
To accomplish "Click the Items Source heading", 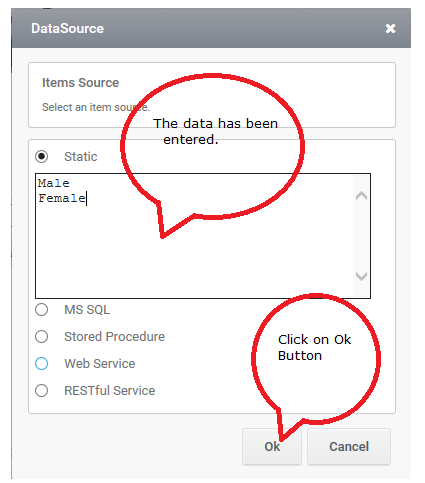I will (80, 83).
